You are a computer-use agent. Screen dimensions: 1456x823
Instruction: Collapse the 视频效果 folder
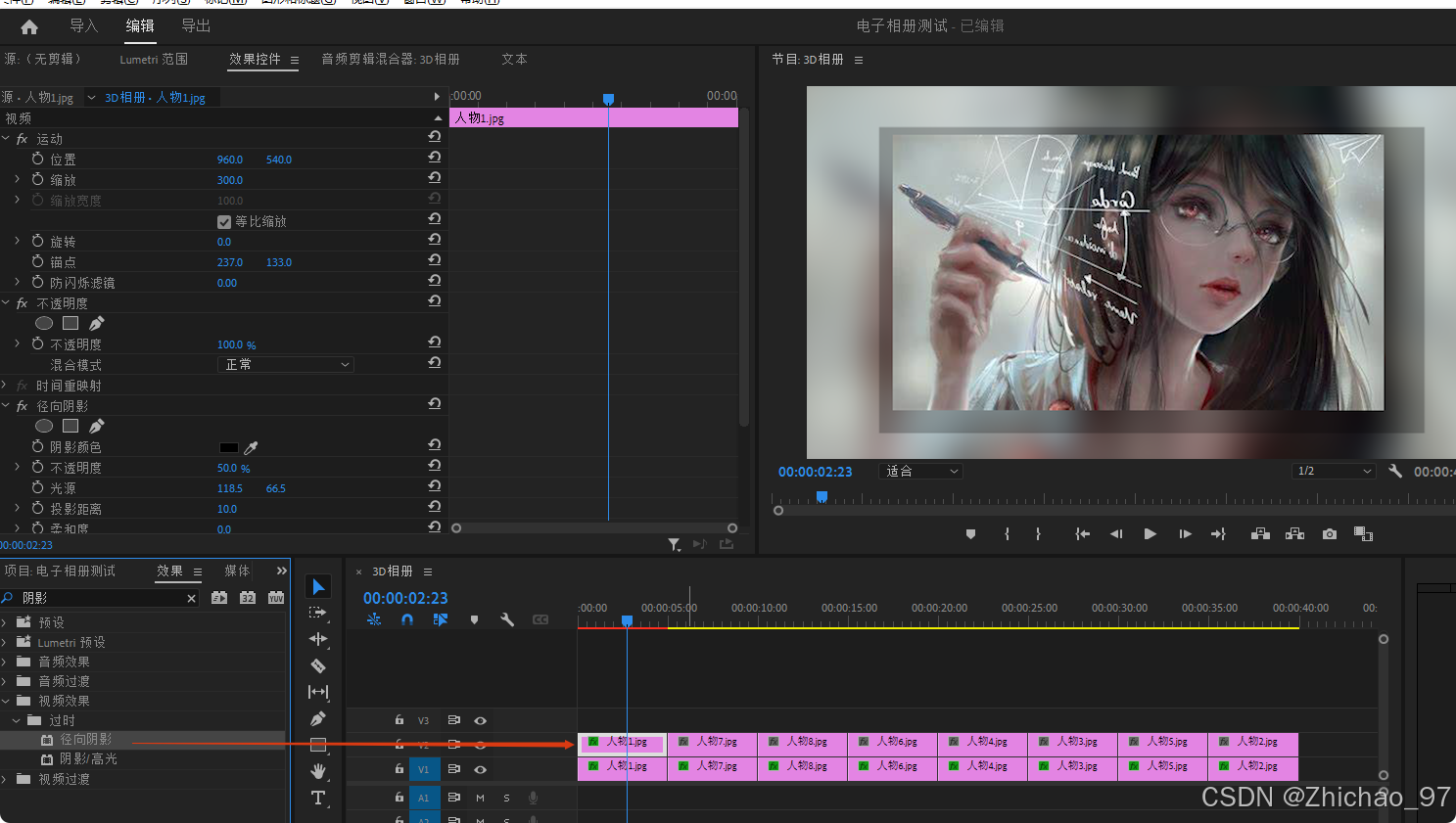[x=4, y=701]
